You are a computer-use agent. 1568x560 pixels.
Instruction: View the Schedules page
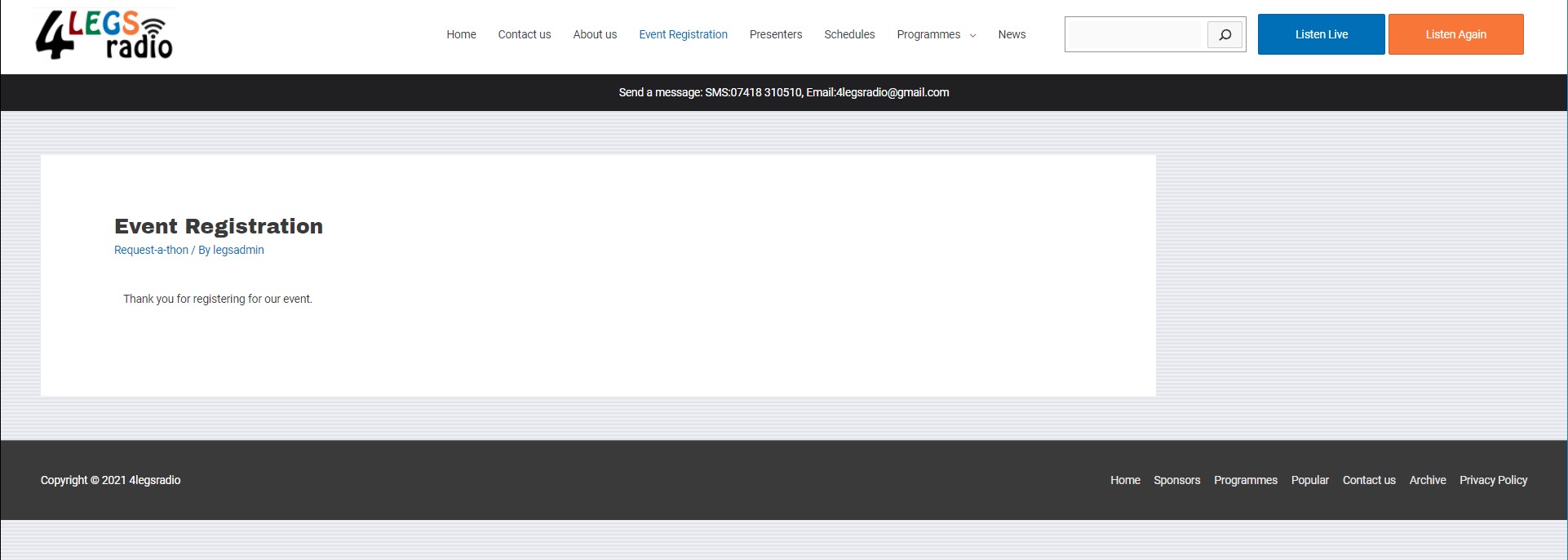pos(849,34)
